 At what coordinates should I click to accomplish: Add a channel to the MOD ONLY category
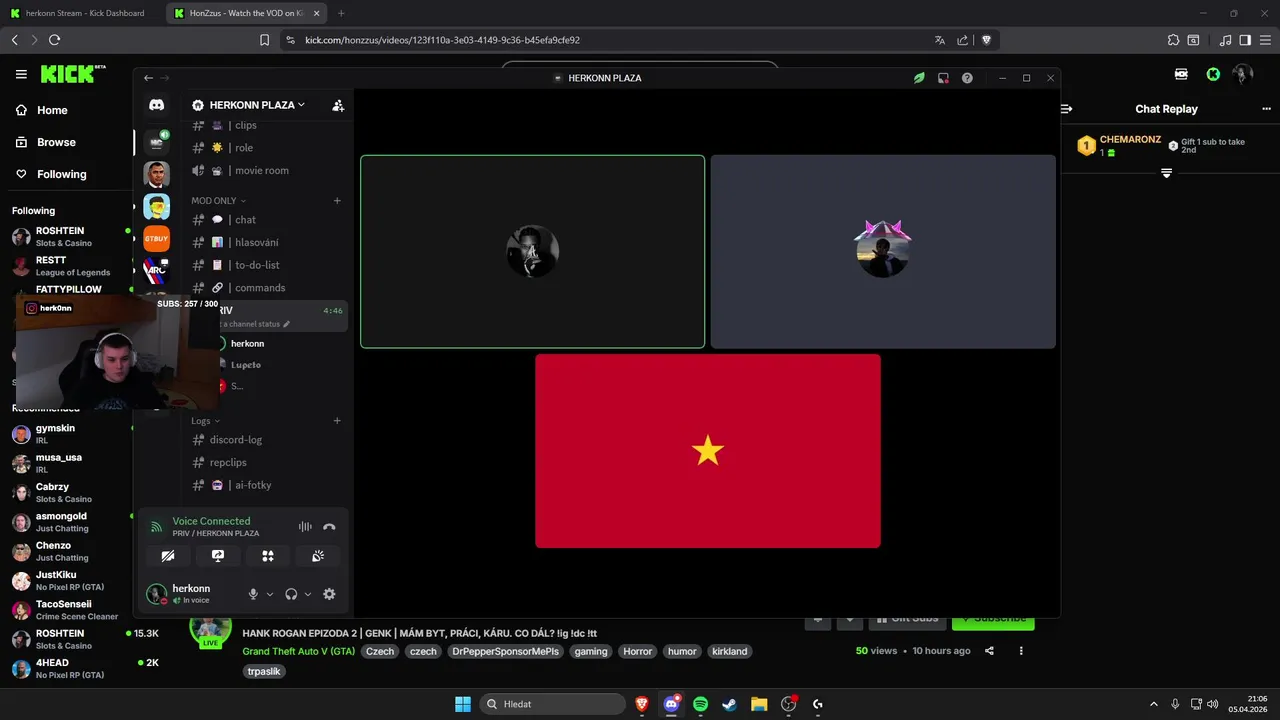click(337, 201)
